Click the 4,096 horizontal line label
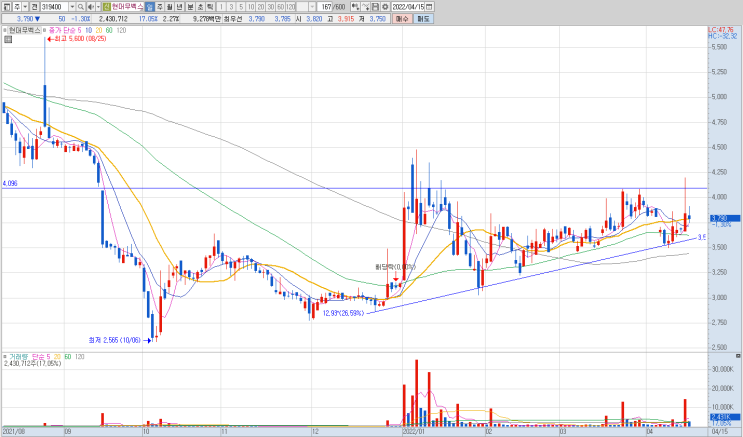The image size is (743, 437). coord(9,183)
